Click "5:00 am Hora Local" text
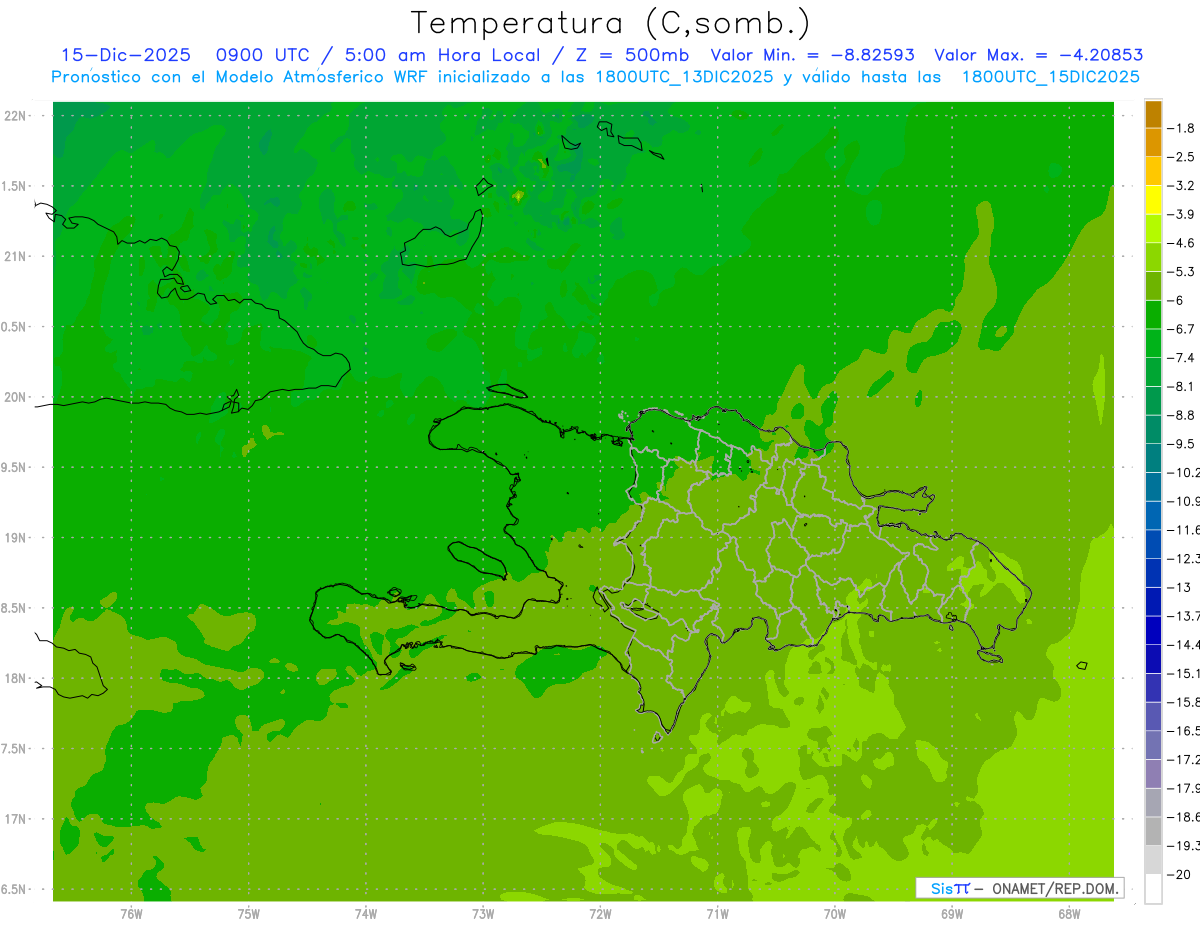The image size is (1200, 927). 442,55
